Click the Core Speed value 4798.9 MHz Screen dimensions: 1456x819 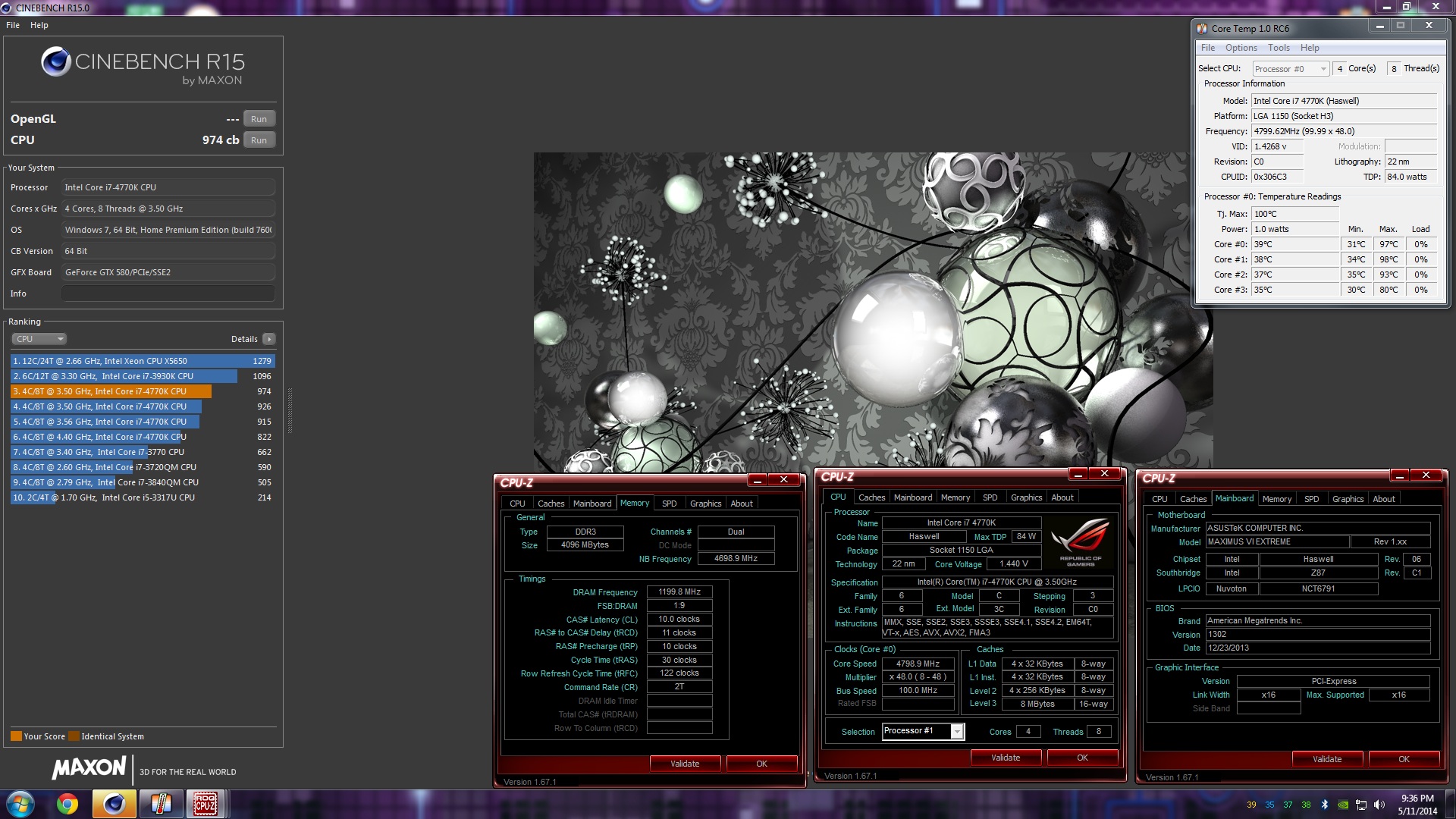(918, 664)
